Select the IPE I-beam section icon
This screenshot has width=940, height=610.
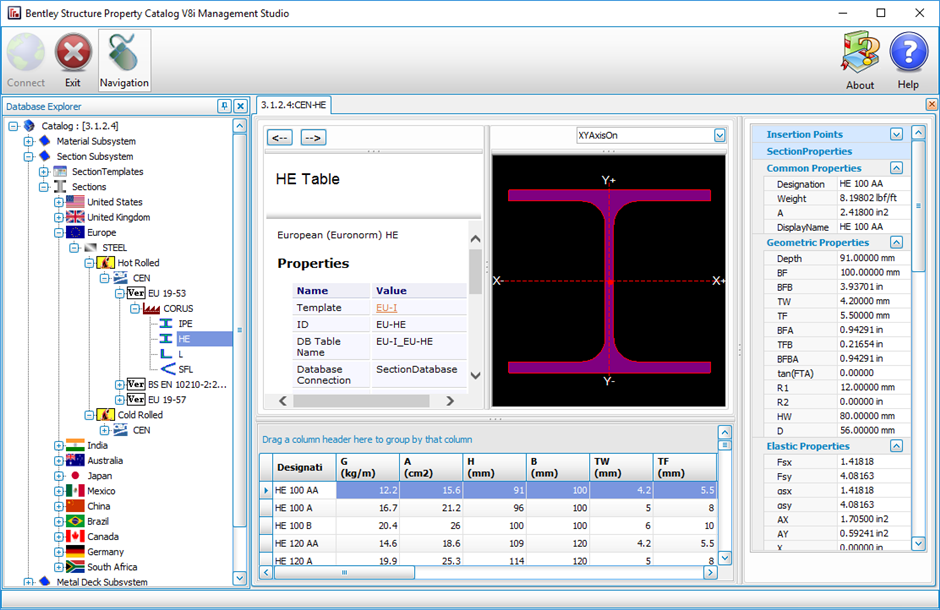coord(166,324)
